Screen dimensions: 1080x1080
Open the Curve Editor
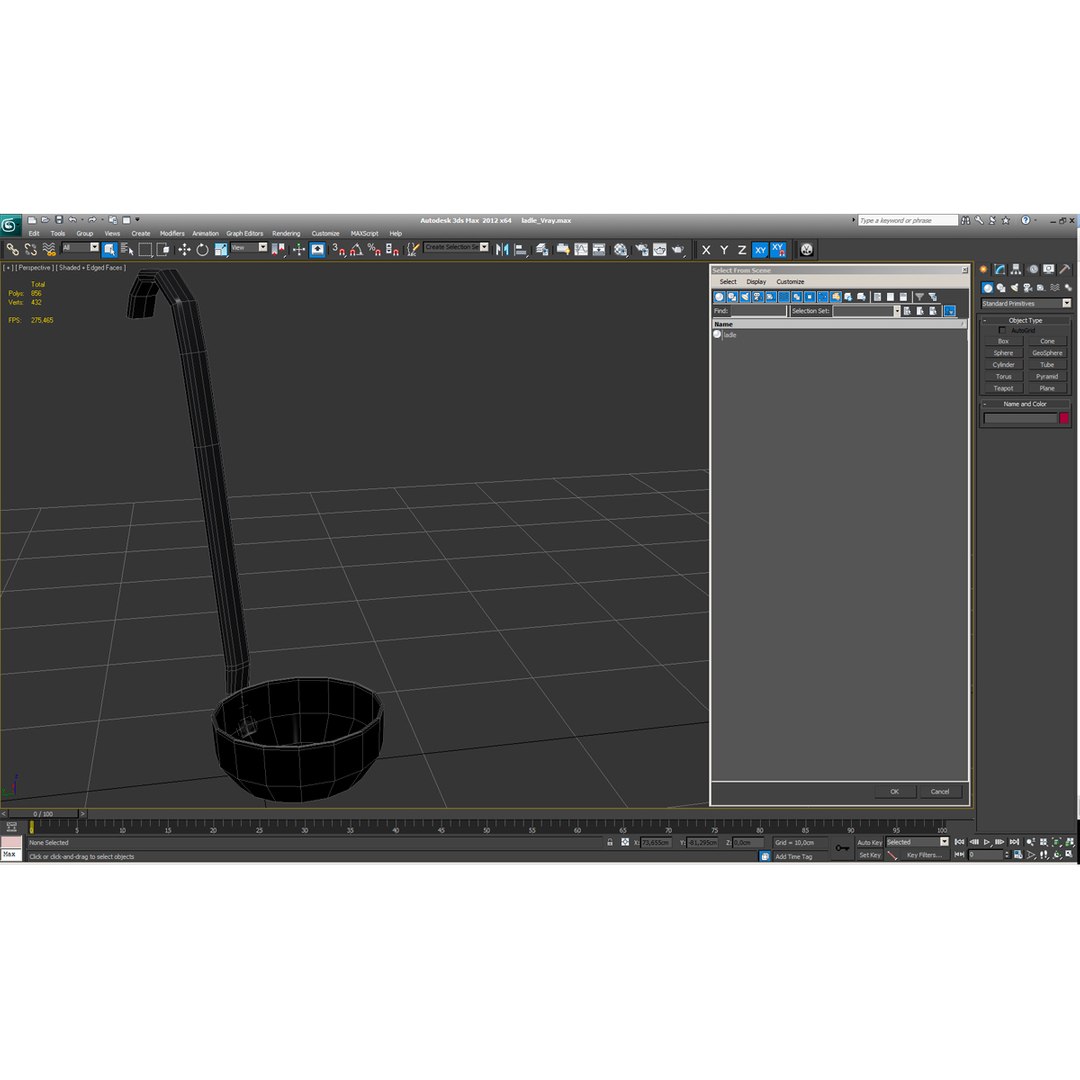[x=581, y=249]
